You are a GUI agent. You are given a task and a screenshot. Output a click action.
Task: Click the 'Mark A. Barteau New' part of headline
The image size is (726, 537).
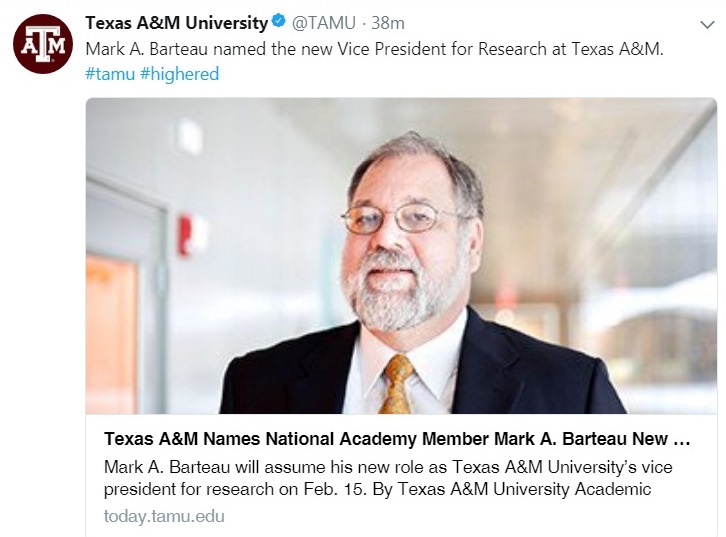580,439
